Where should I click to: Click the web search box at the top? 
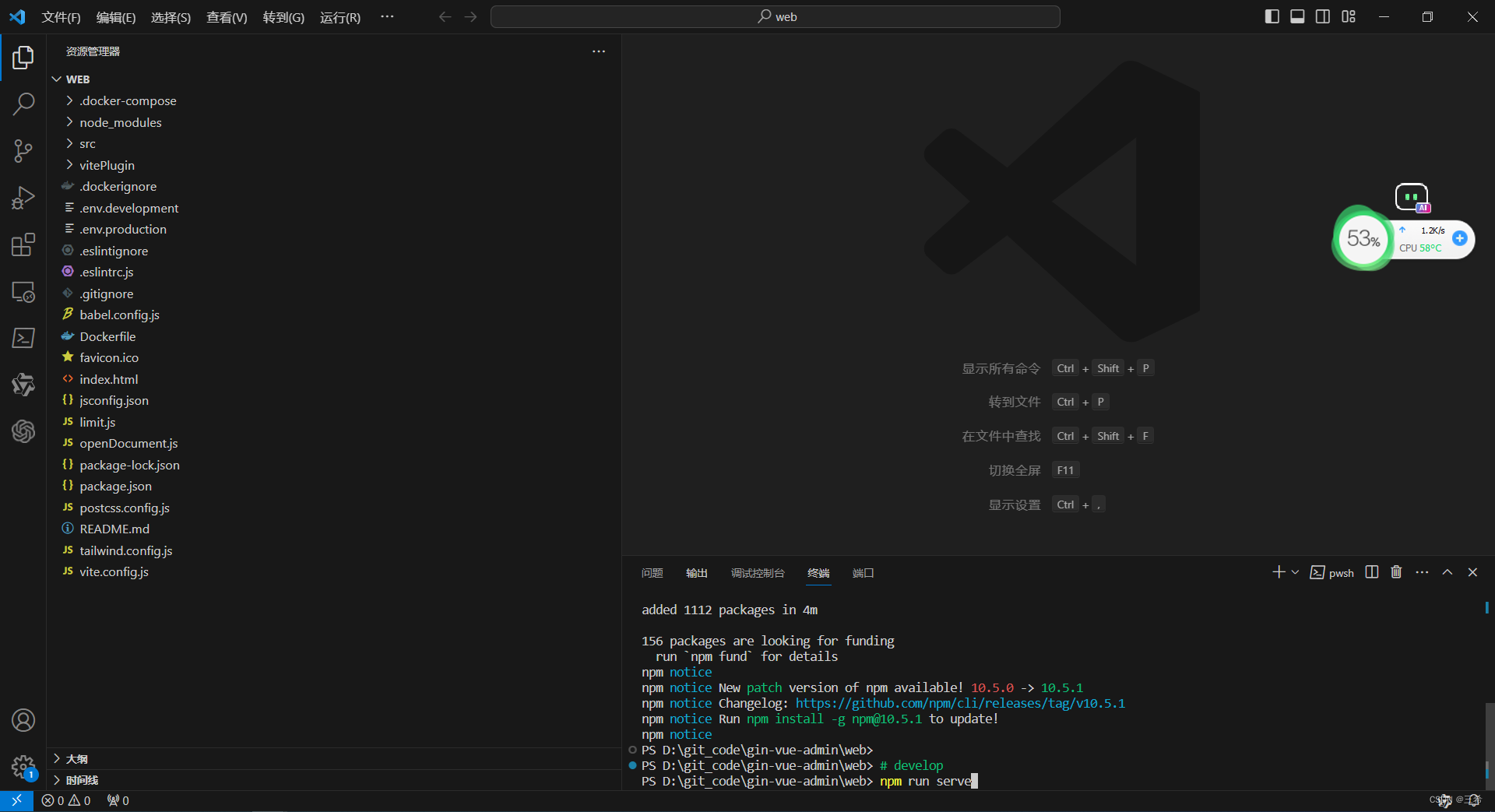[x=776, y=16]
